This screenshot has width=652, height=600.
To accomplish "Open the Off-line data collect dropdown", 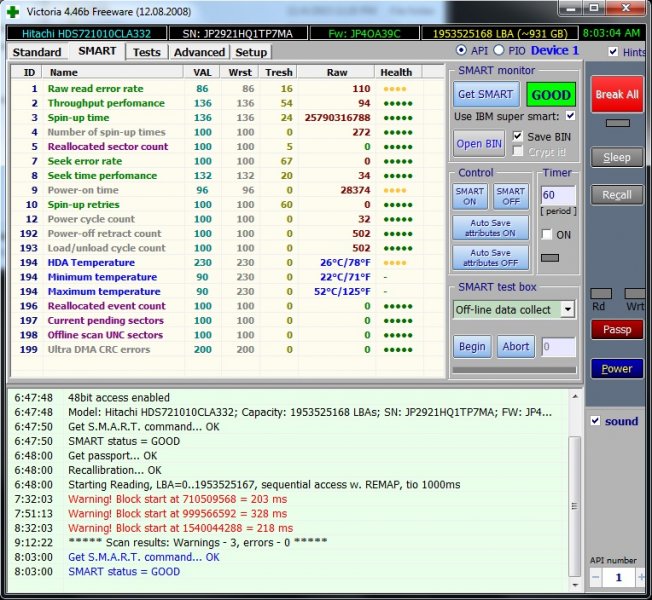I will click(568, 310).
